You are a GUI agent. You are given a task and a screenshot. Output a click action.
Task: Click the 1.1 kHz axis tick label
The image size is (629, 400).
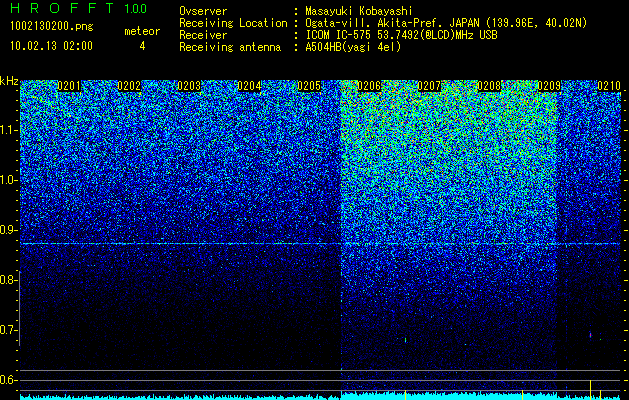tap(8, 130)
